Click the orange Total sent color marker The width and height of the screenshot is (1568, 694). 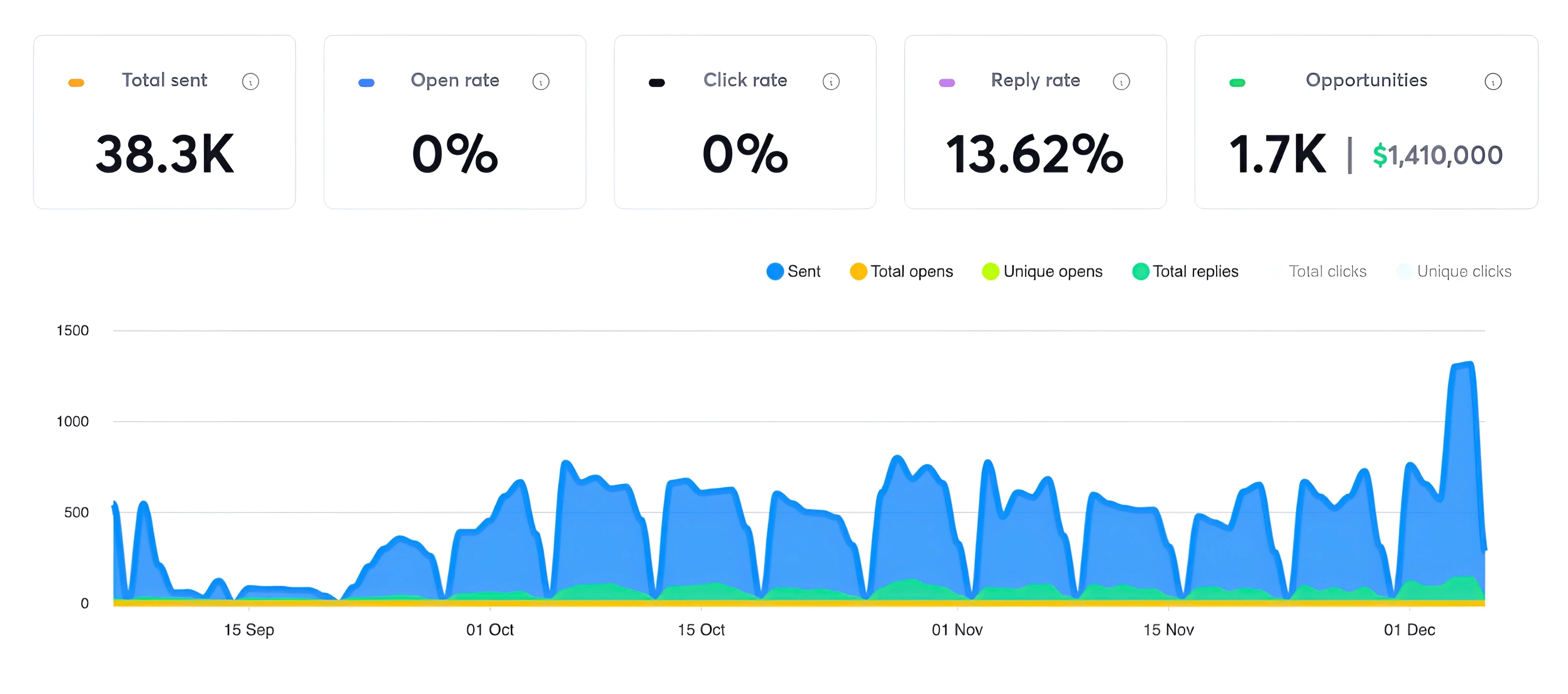(76, 83)
